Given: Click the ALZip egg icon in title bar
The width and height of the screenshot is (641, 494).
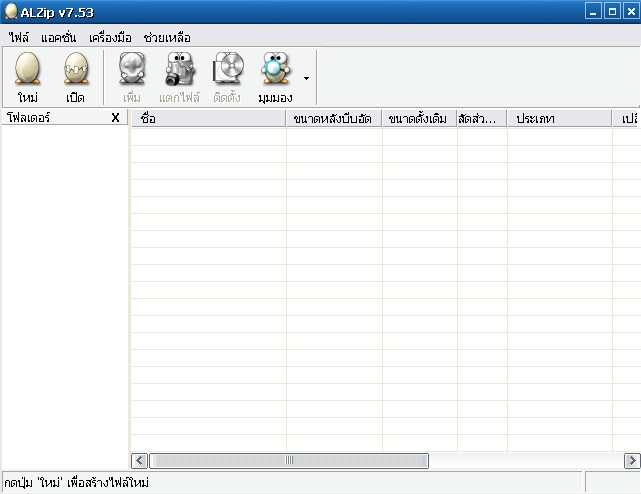Looking at the screenshot, I should pos(11,12).
